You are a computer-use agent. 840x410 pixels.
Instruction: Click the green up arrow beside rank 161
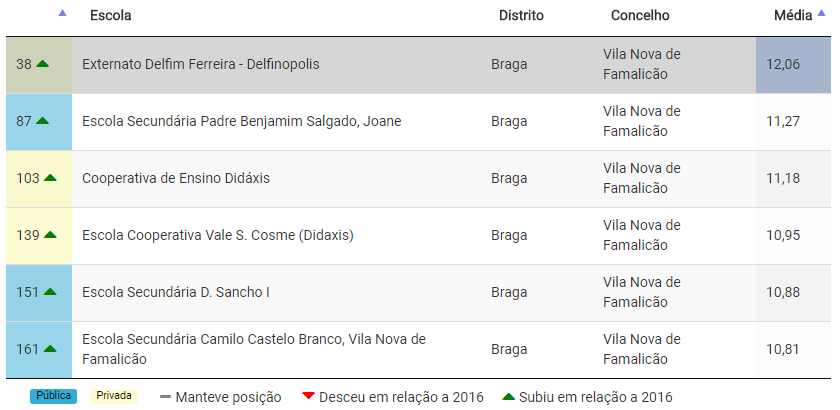coord(50,349)
